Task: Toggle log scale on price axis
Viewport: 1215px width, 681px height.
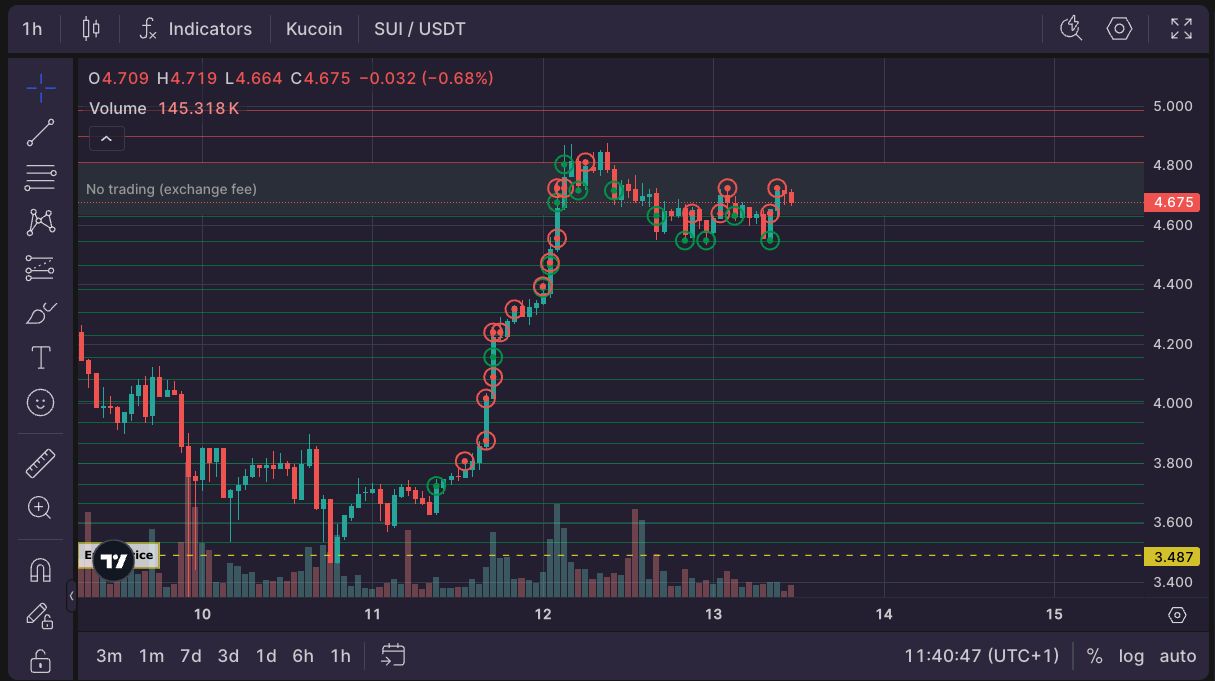Action: [x=1131, y=656]
